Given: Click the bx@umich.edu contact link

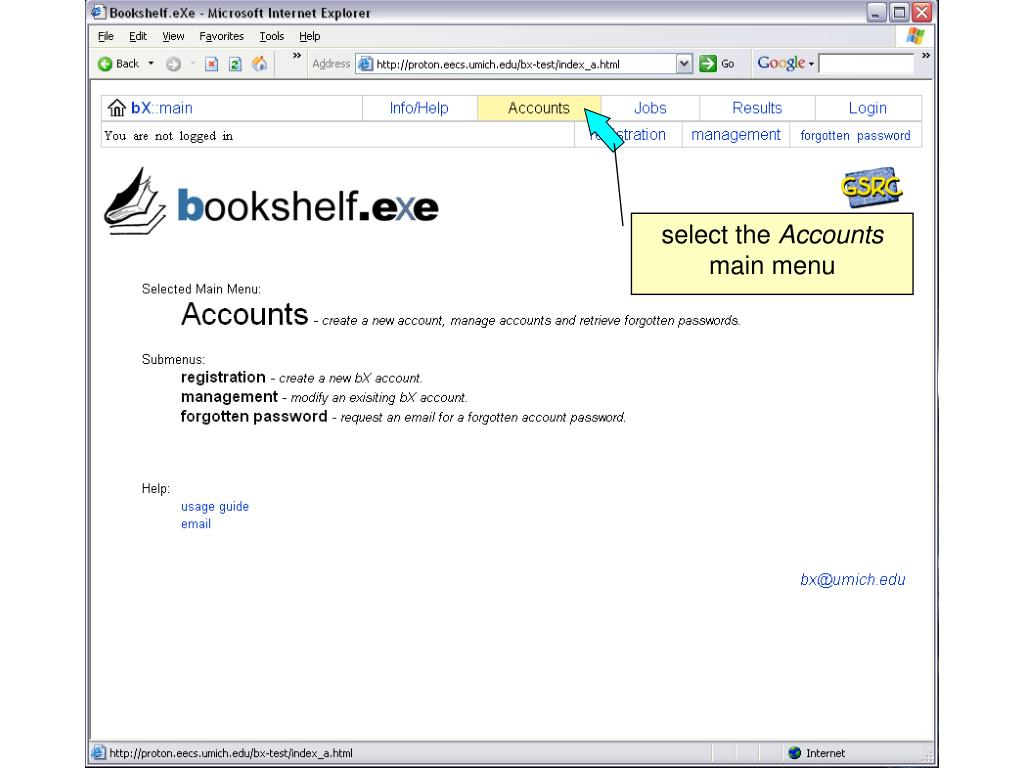Looking at the screenshot, I should pyautogui.click(x=853, y=579).
